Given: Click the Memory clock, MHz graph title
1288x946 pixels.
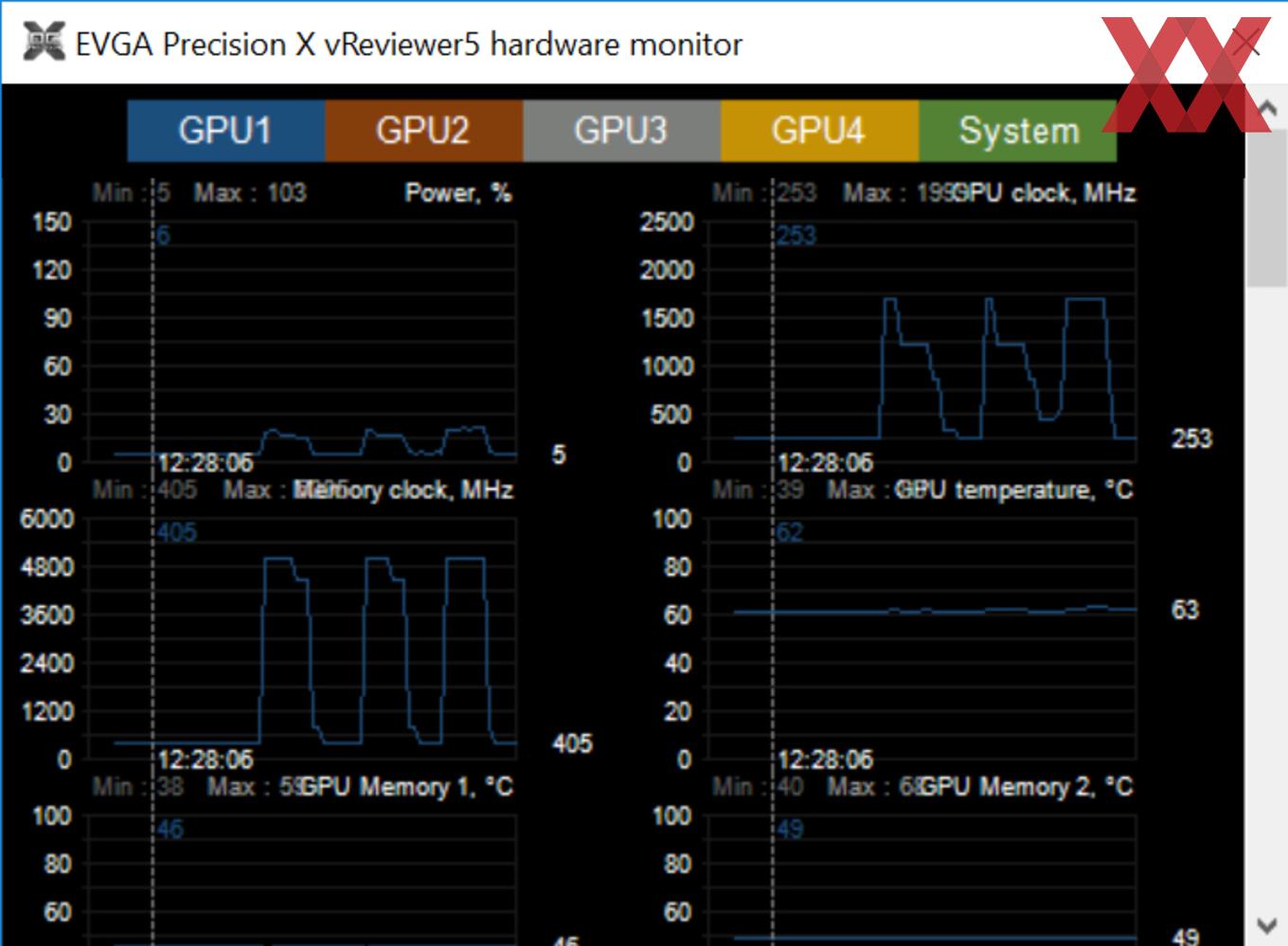Looking at the screenshot, I should (404, 490).
